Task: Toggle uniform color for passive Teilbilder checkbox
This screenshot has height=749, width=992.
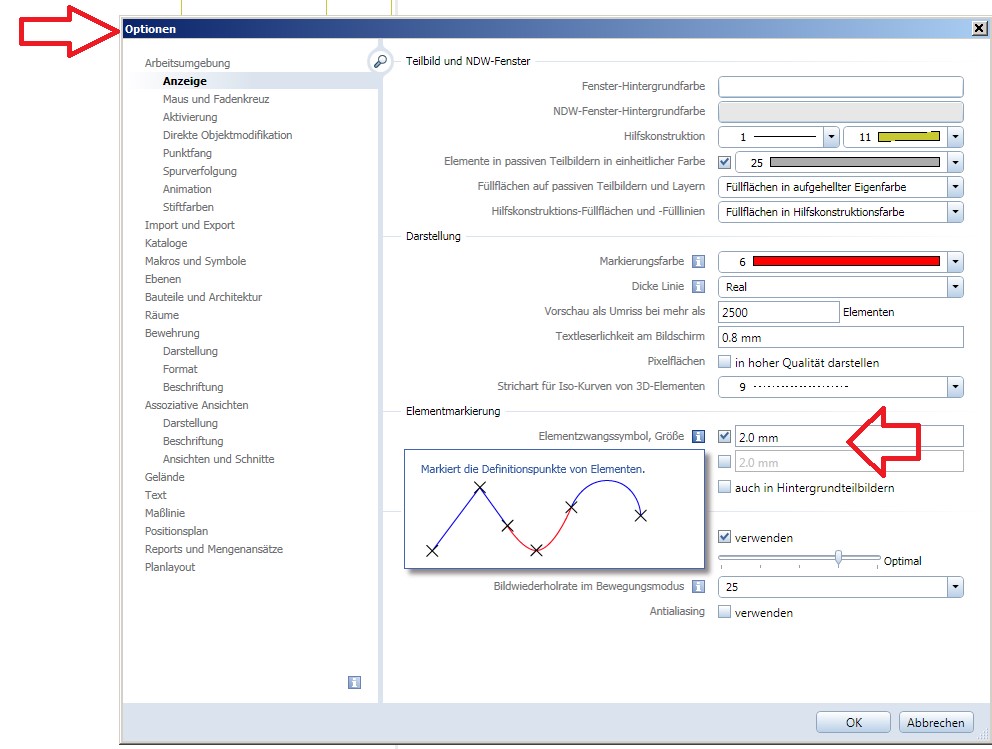Action: 725,161
